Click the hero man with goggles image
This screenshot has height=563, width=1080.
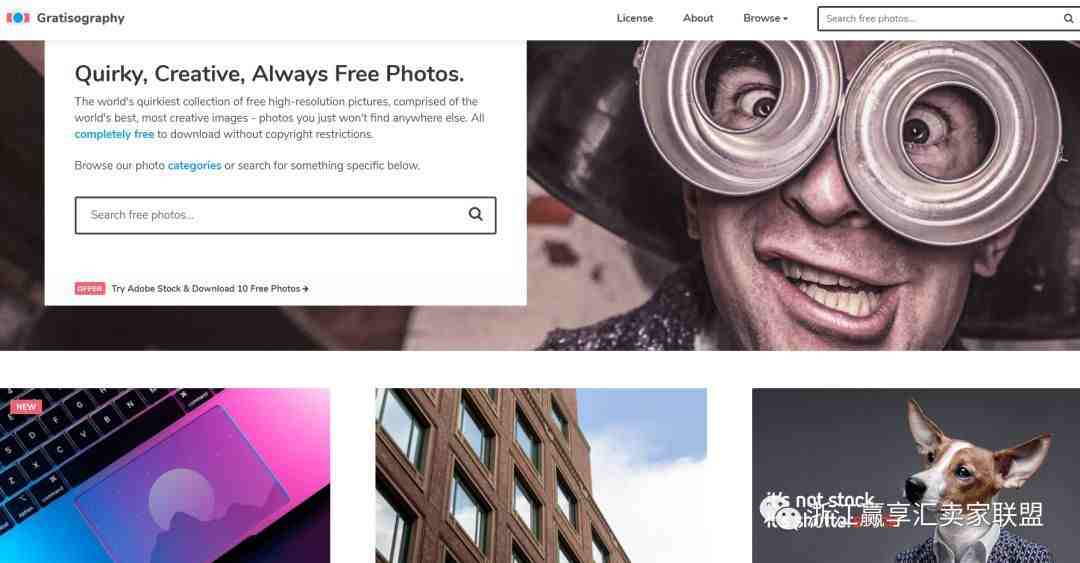803,195
